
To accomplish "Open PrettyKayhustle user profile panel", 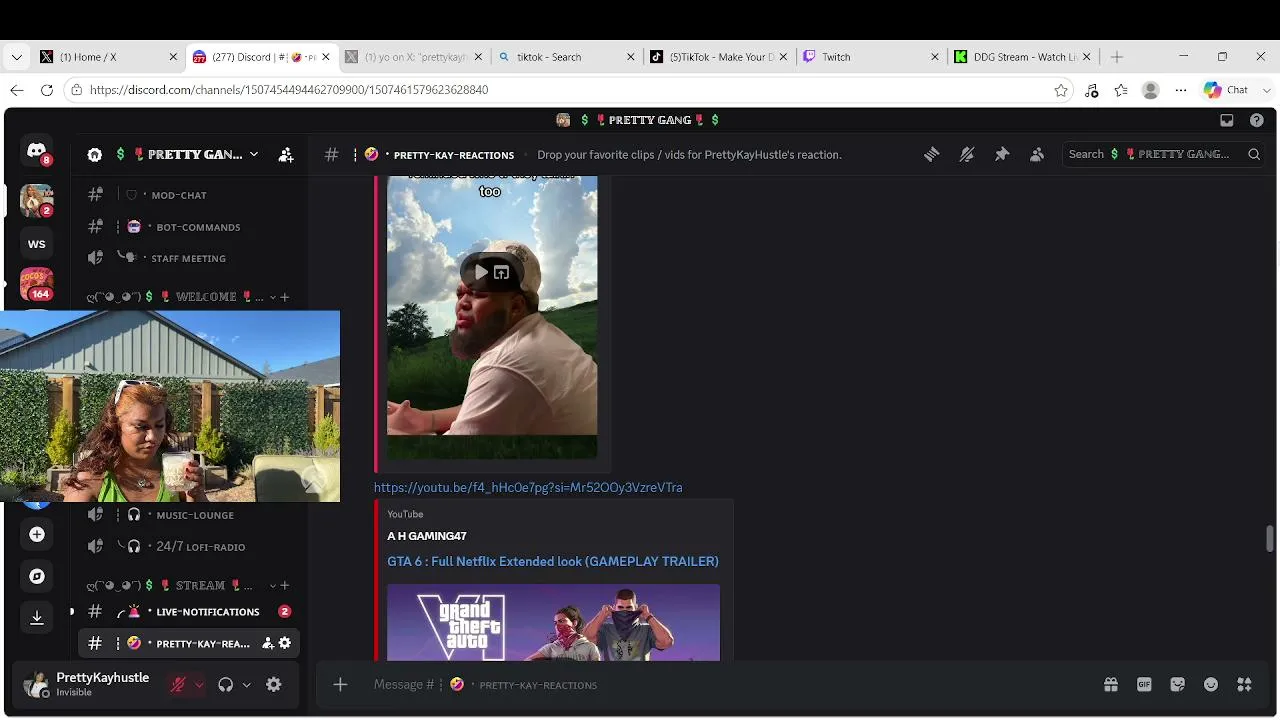I will (86, 684).
